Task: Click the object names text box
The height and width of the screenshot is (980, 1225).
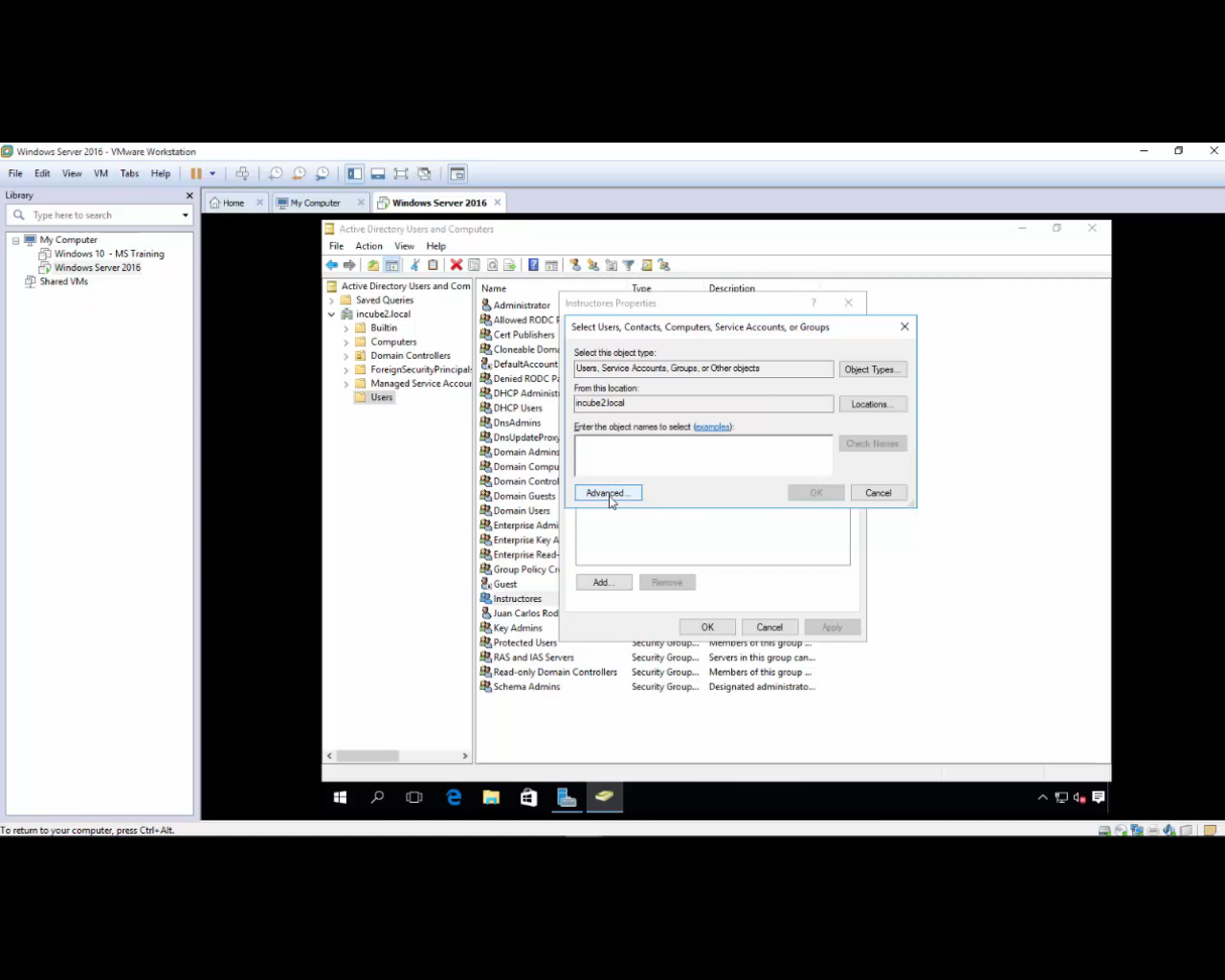Action: pos(703,456)
